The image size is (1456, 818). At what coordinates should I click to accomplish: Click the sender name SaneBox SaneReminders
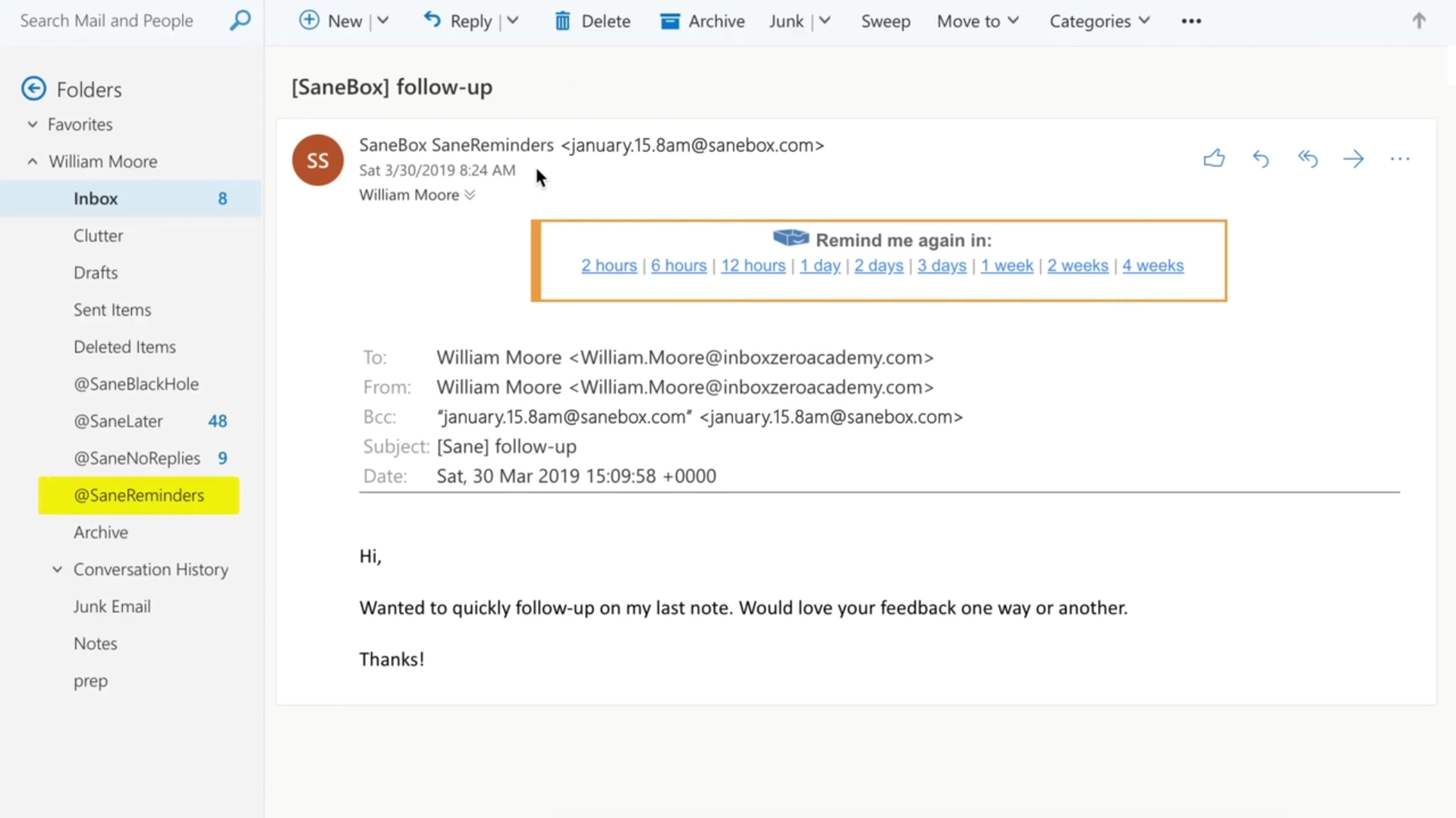coord(456,145)
